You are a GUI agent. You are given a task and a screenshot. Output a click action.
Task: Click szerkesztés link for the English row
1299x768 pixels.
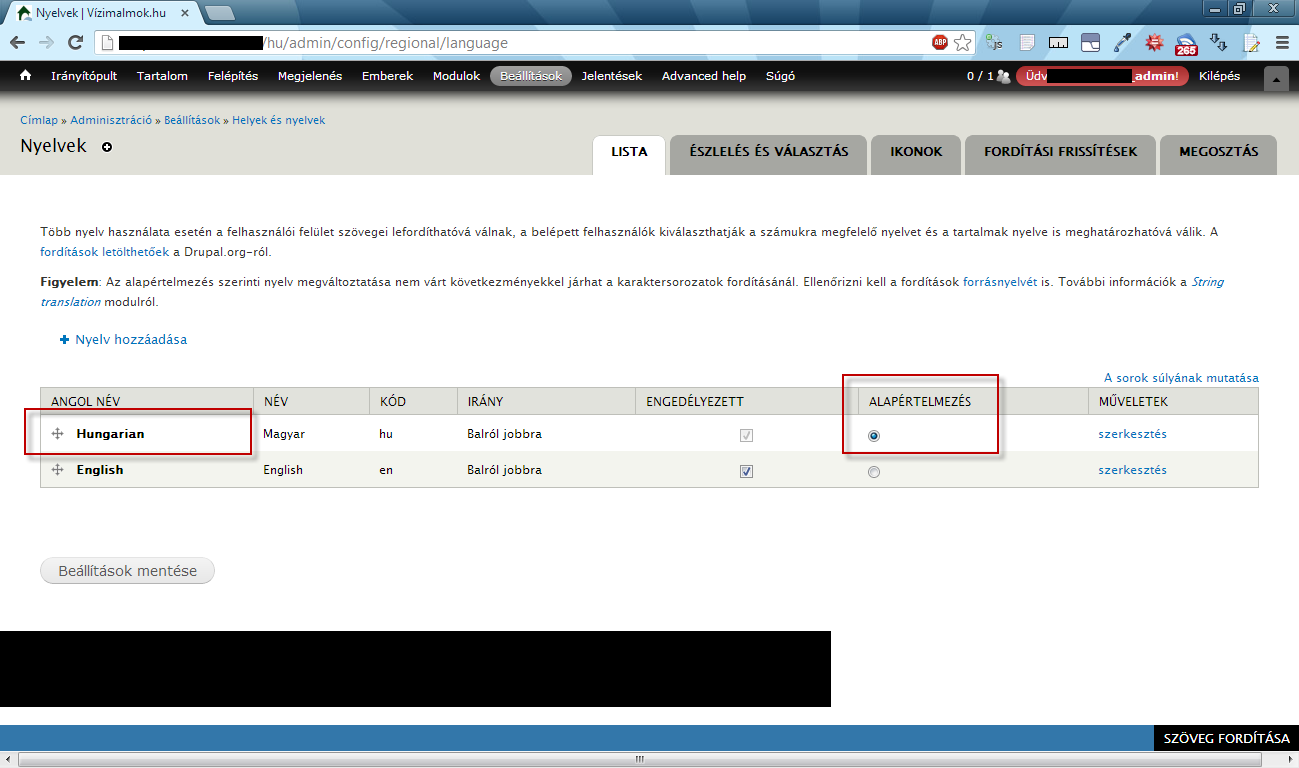tap(1132, 470)
